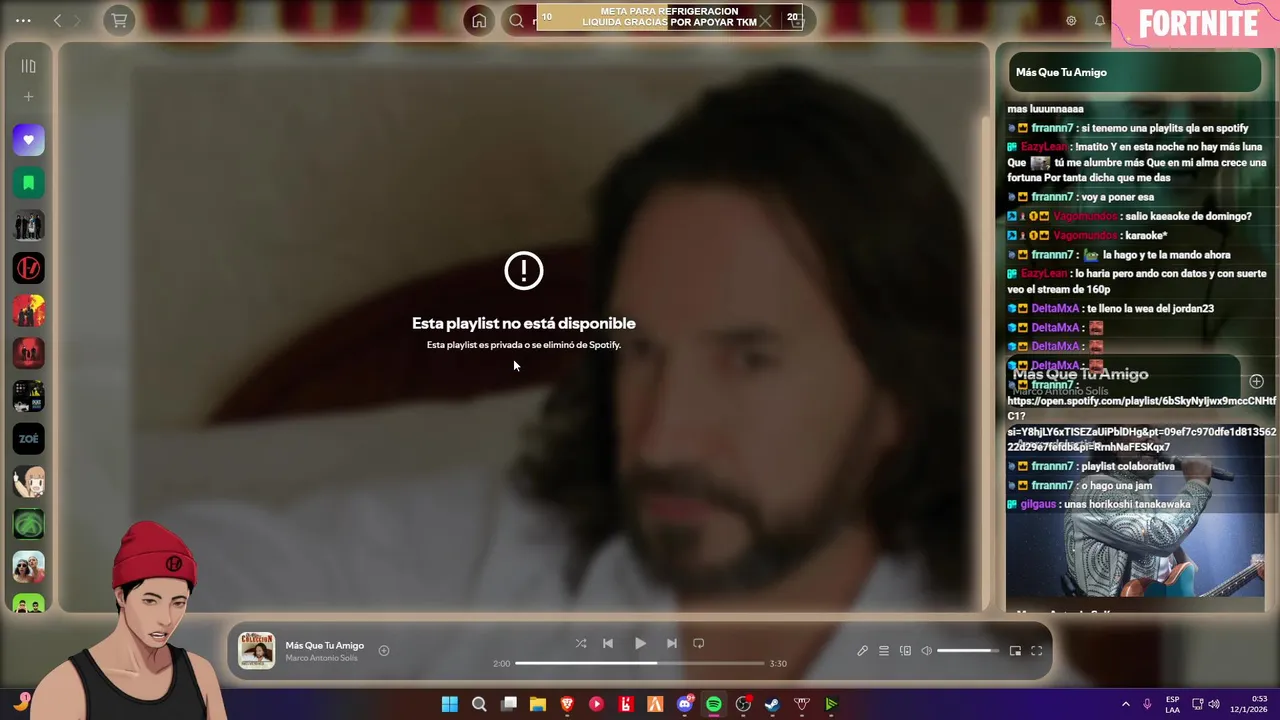Play the current song
1280x720 pixels.
(640, 643)
